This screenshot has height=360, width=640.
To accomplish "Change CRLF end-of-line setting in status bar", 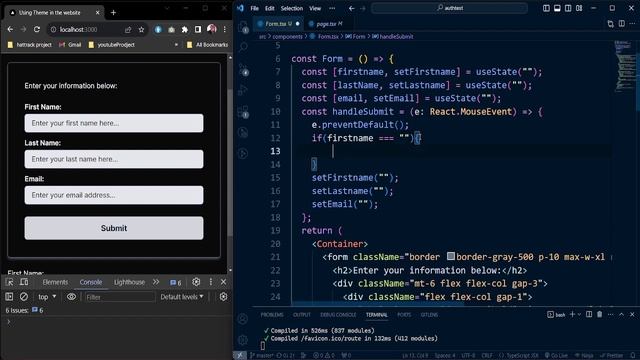I will [x=487, y=356].
